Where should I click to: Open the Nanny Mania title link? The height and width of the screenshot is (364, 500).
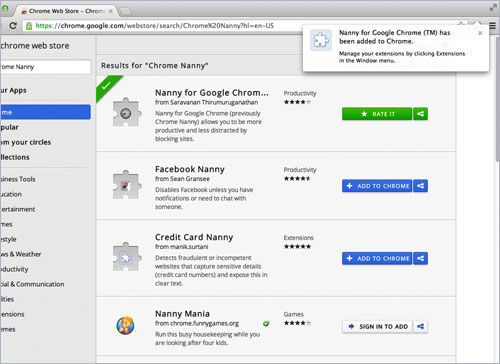coord(182,314)
